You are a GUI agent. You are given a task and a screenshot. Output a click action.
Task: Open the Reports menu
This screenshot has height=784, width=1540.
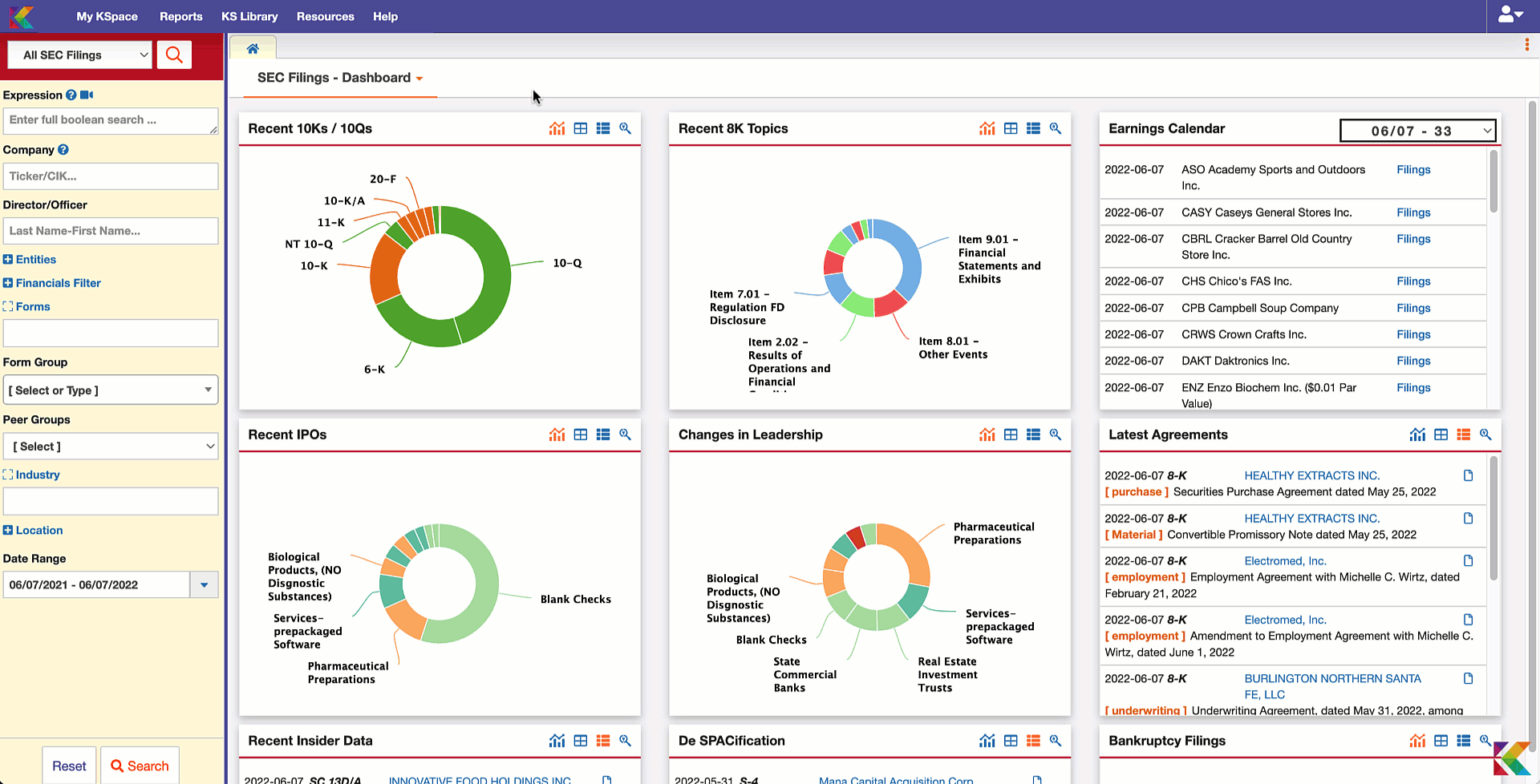point(180,16)
